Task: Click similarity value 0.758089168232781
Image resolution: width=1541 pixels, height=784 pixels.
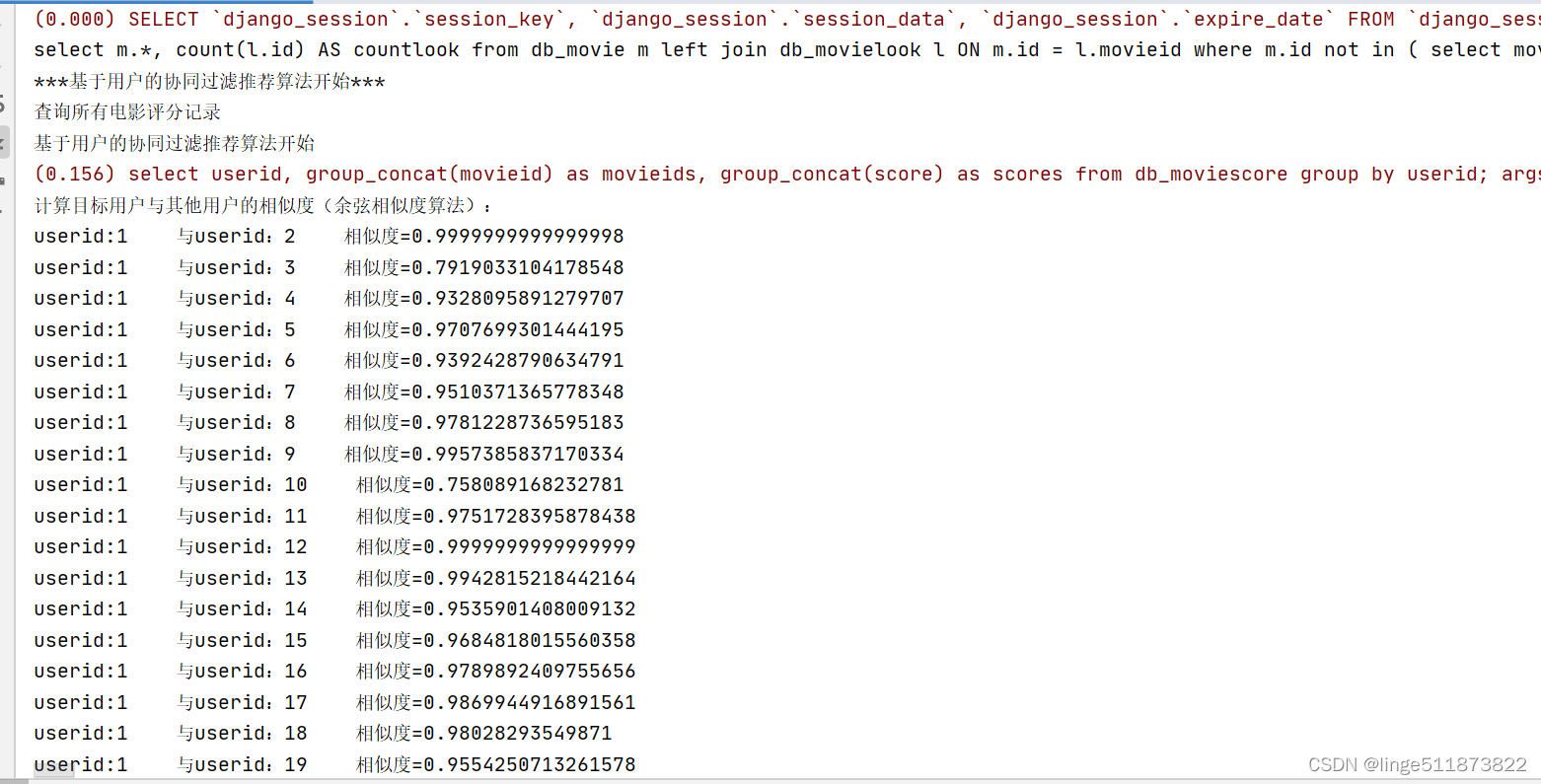Action: 524,485
